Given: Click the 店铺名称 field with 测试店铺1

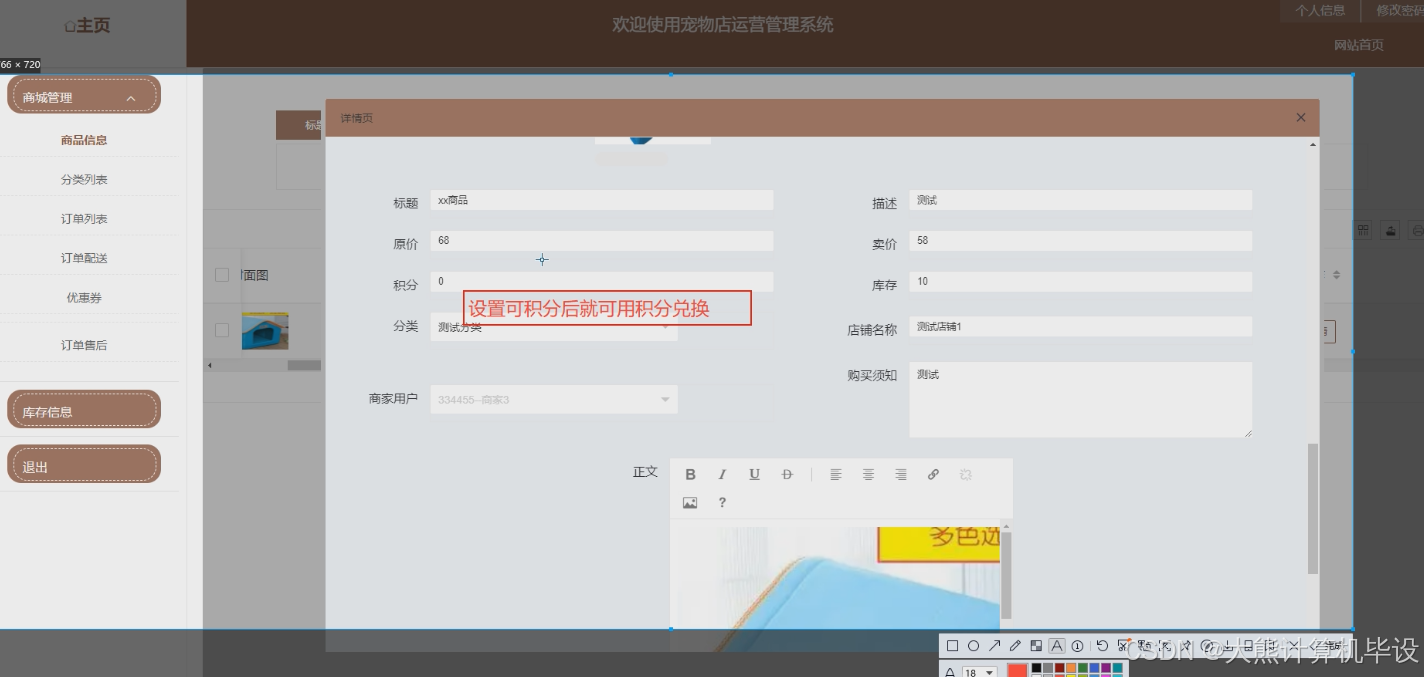Looking at the screenshot, I should (1080, 327).
